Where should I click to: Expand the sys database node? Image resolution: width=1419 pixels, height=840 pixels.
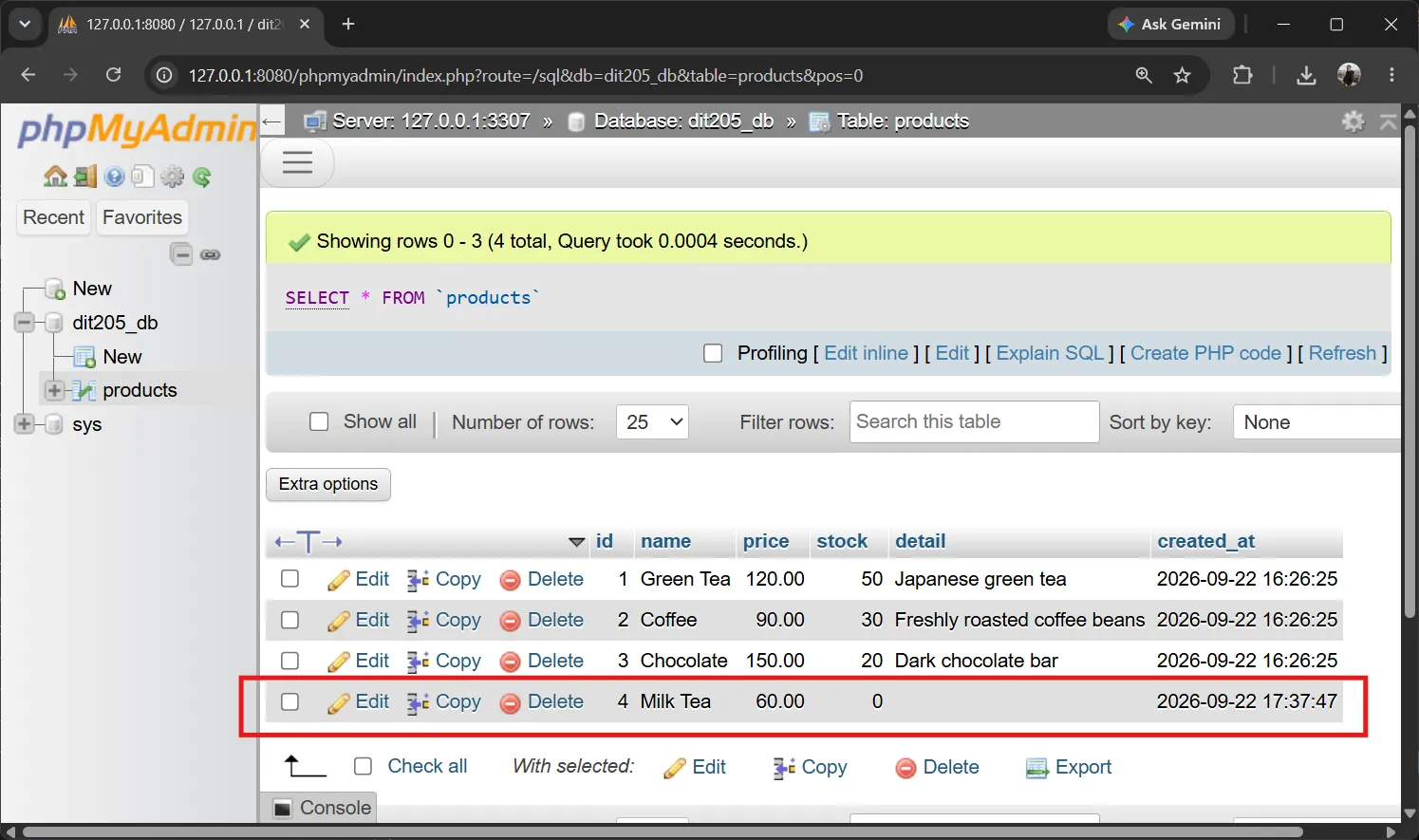point(25,424)
